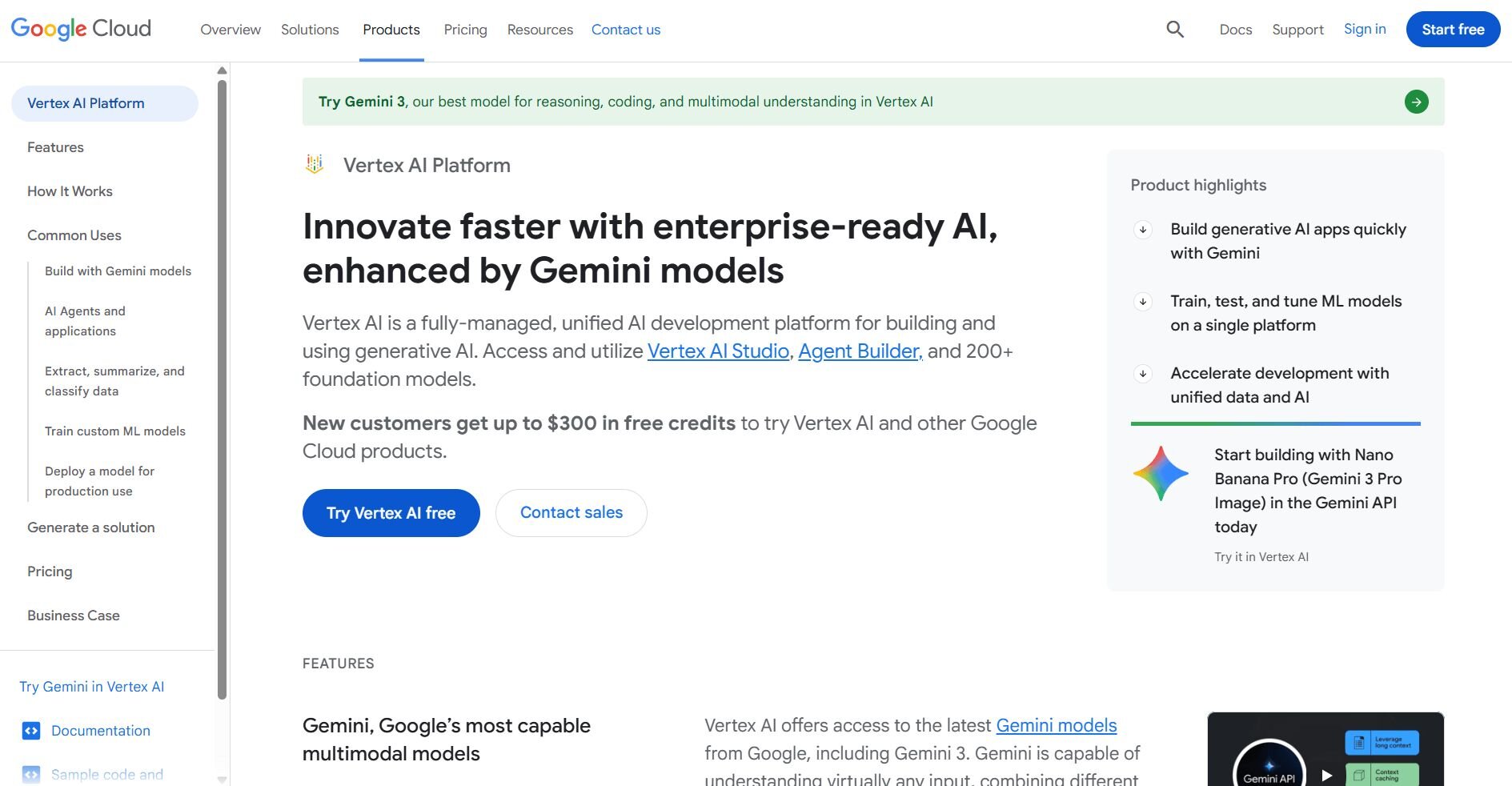
Task: Expand 'Build generative AI apps quickly' highlight
Action: pyautogui.click(x=1143, y=230)
